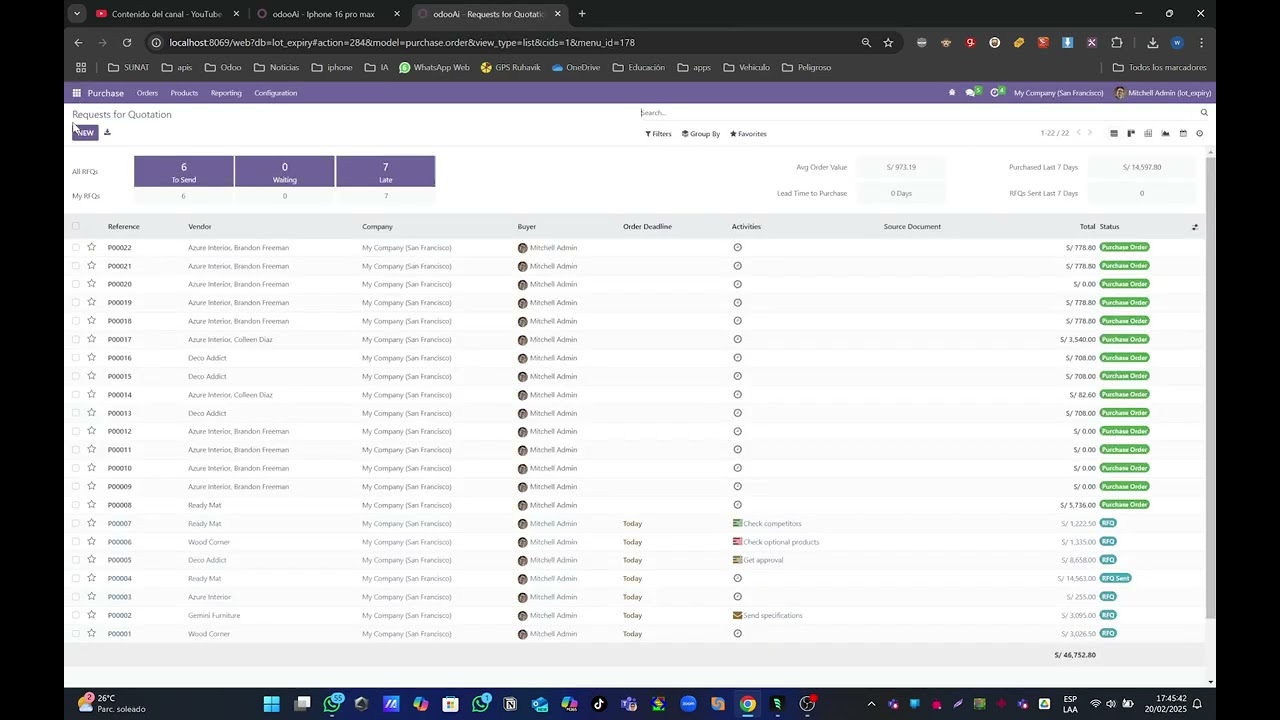Switch to graph view
Viewport: 1280px width, 720px height.
click(1165, 133)
